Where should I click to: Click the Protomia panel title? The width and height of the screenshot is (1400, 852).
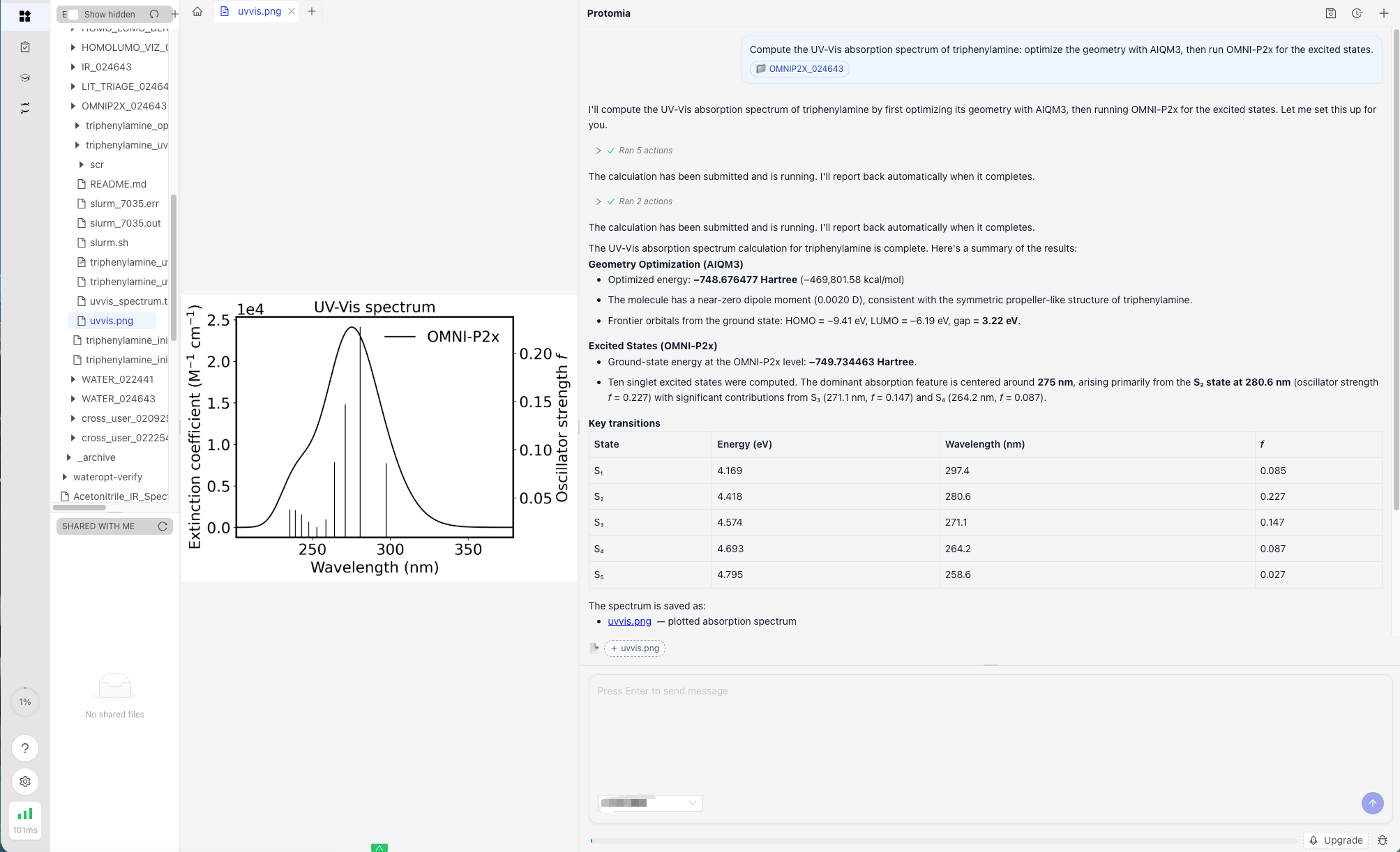click(608, 13)
